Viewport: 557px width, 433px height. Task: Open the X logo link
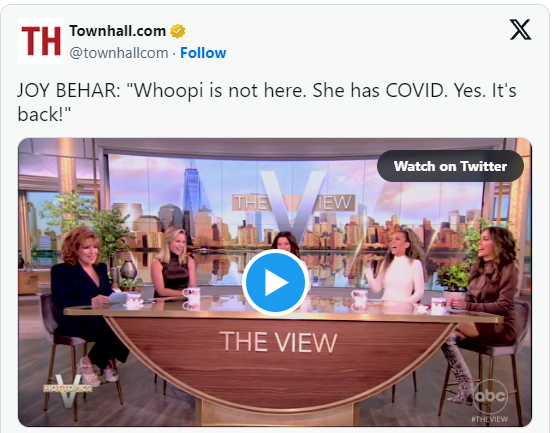(520, 30)
